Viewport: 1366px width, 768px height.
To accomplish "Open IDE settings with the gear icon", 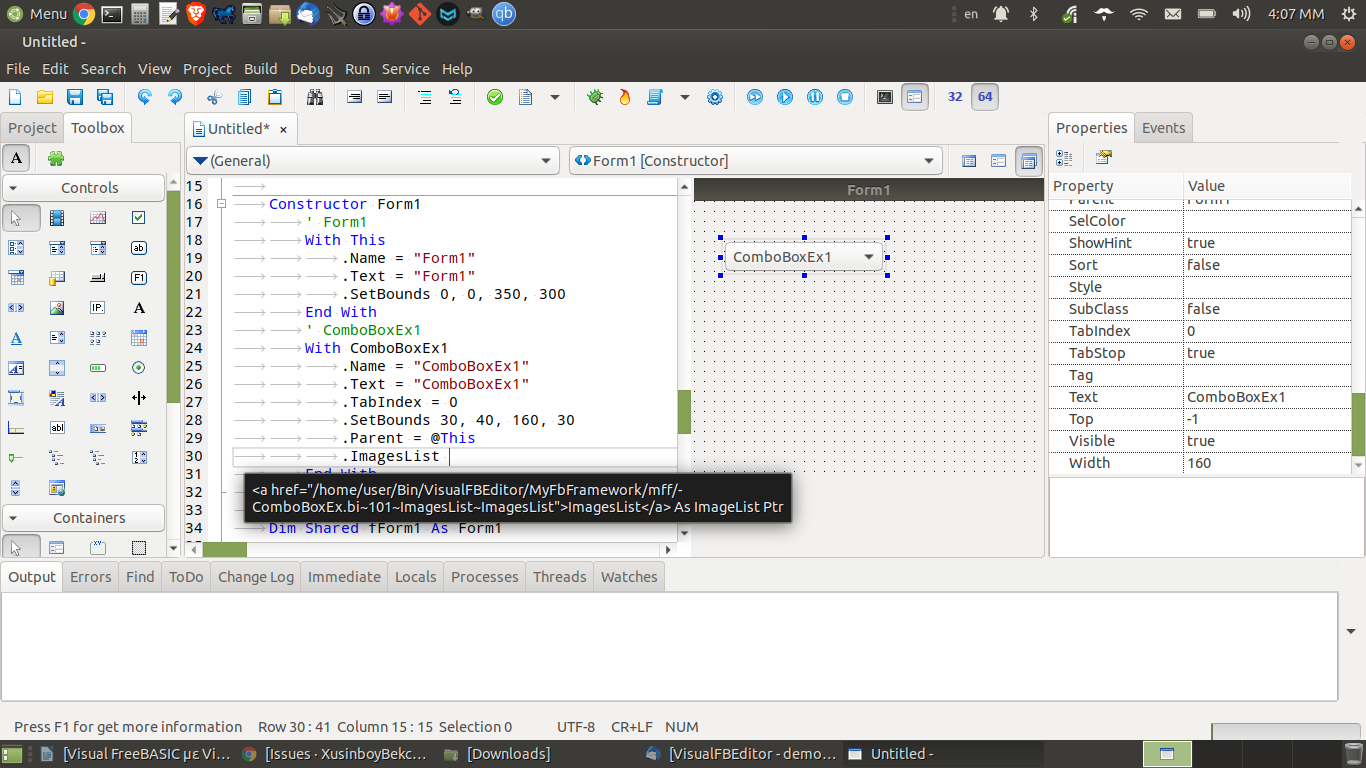I will click(x=715, y=97).
